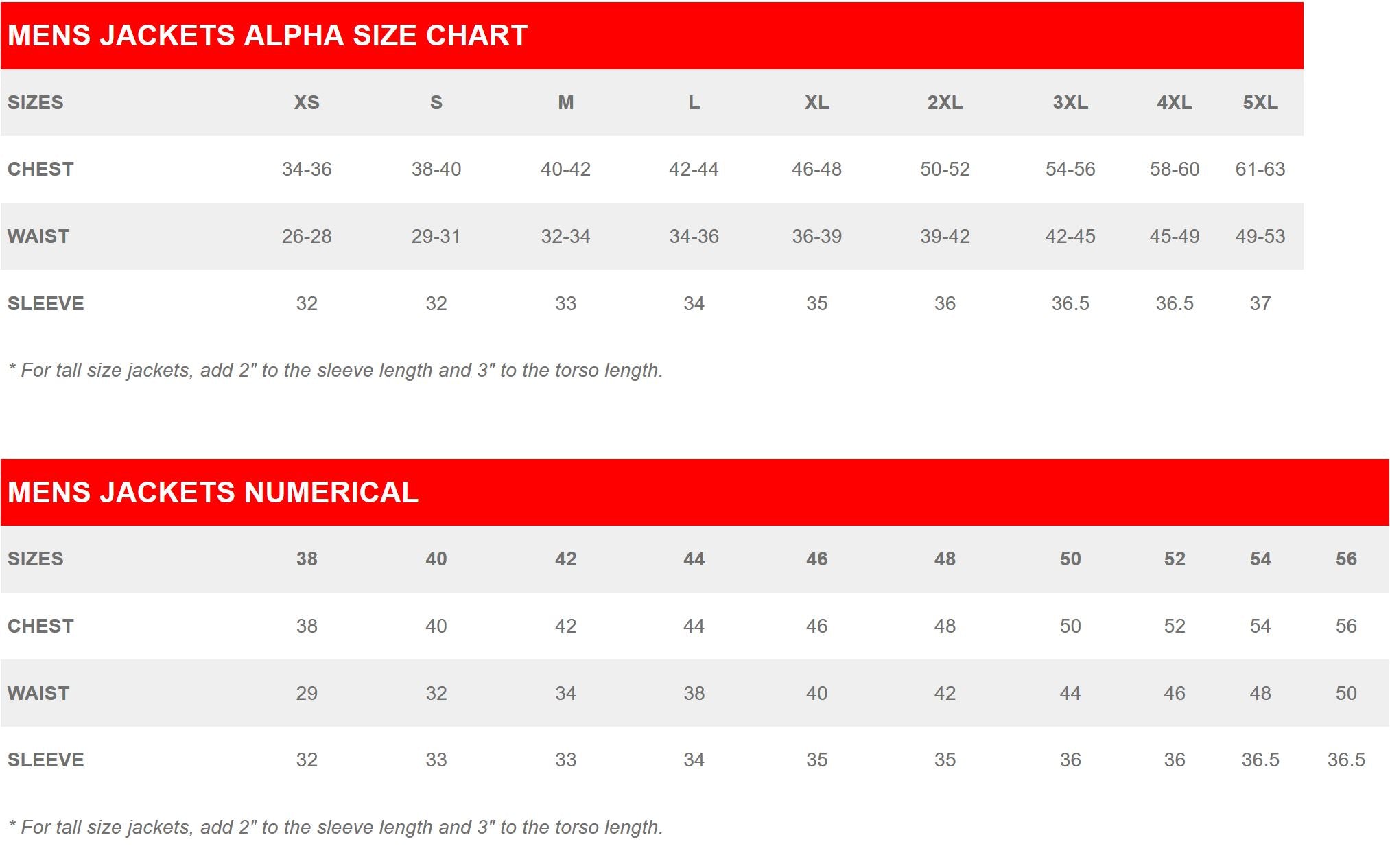Screen dimensions: 1390x868
Task: Click numerical waist value 29
Action: click(307, 694)
